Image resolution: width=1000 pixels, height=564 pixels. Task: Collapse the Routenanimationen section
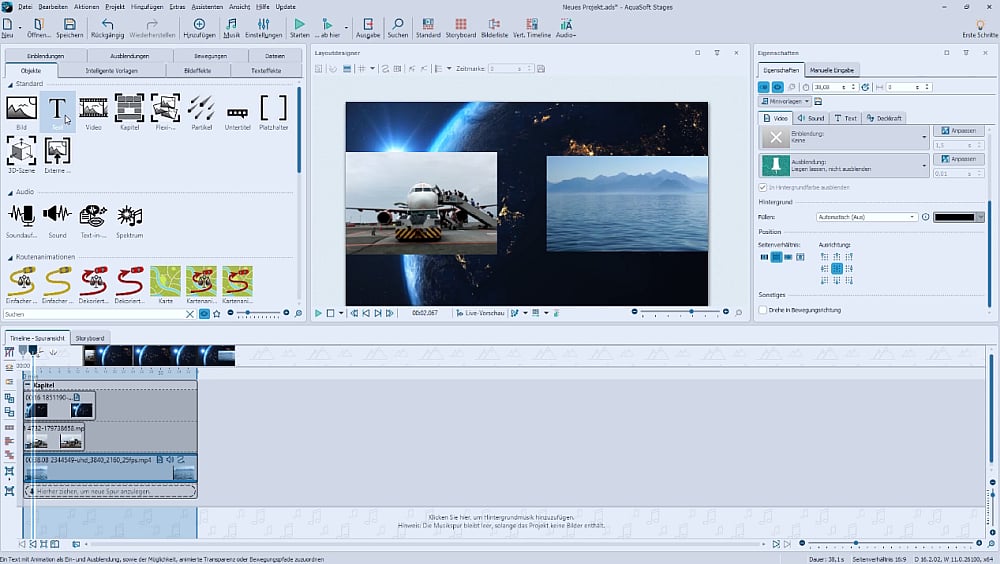tap(9, 258)
